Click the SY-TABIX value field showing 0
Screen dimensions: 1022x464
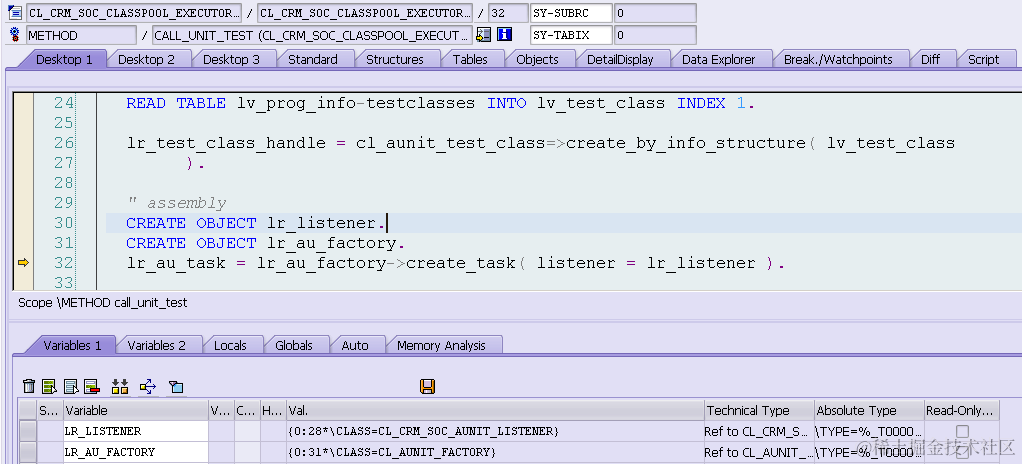click(x=655, y=35)
